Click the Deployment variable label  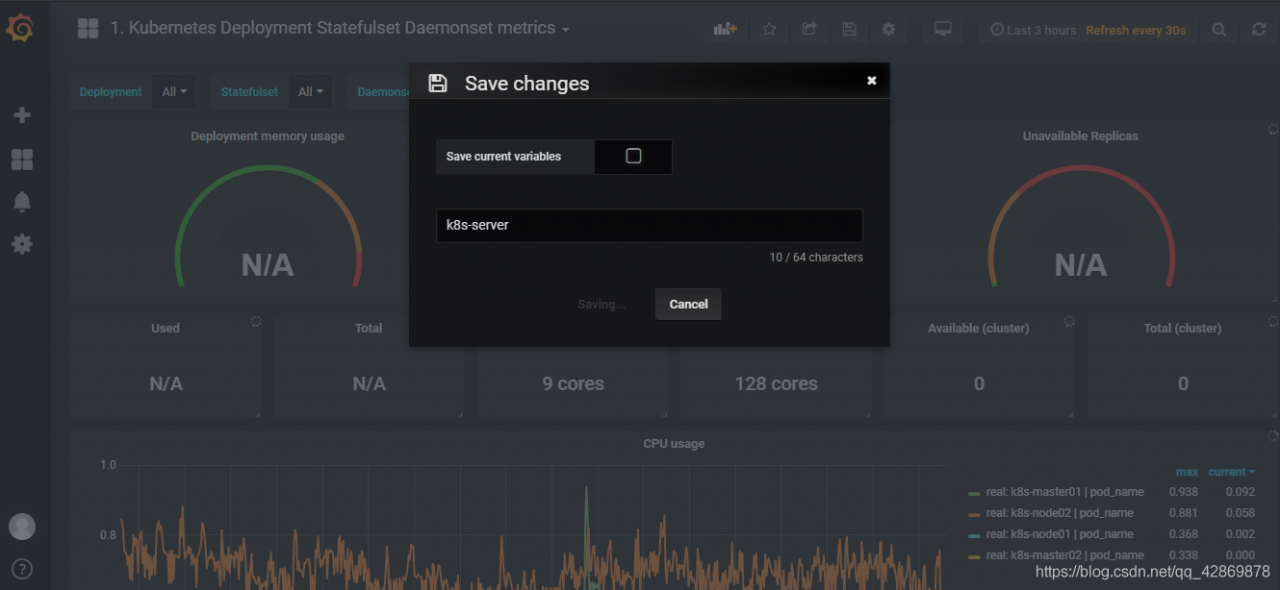(111, 92)
